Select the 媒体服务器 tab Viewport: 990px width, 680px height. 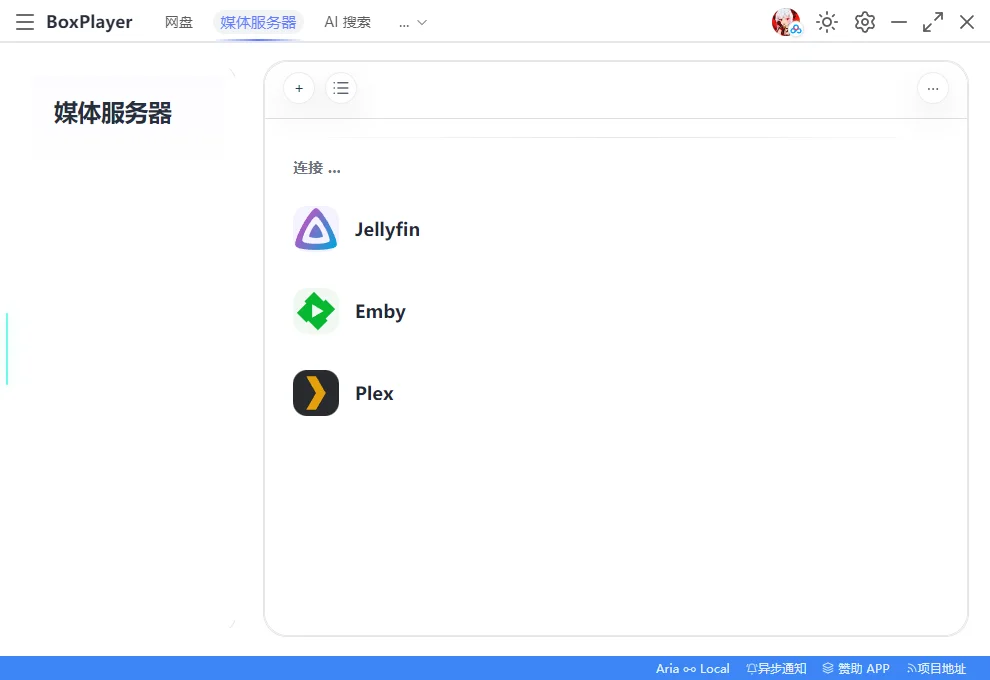point(258,22)
